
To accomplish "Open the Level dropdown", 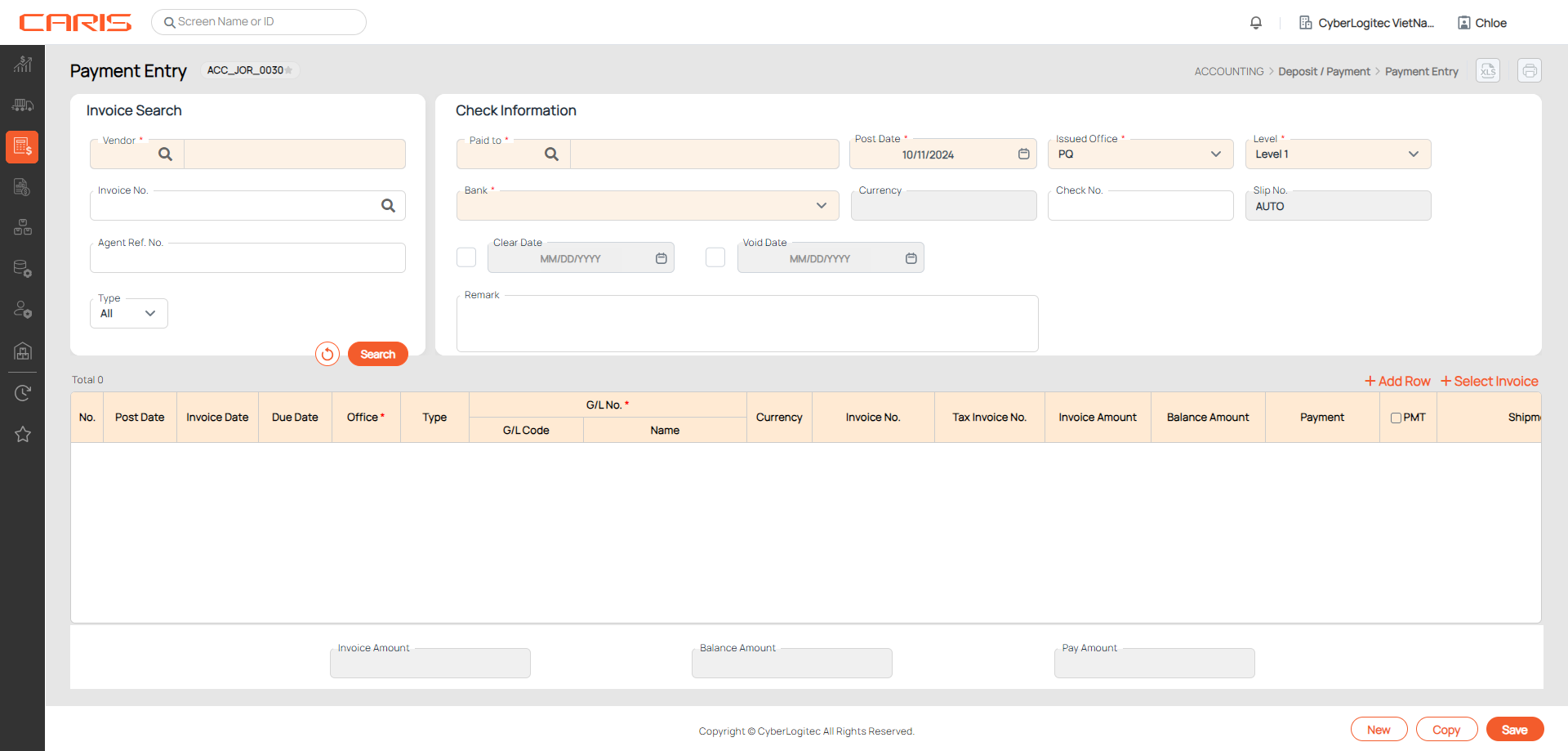I will tap(1413, 154).
